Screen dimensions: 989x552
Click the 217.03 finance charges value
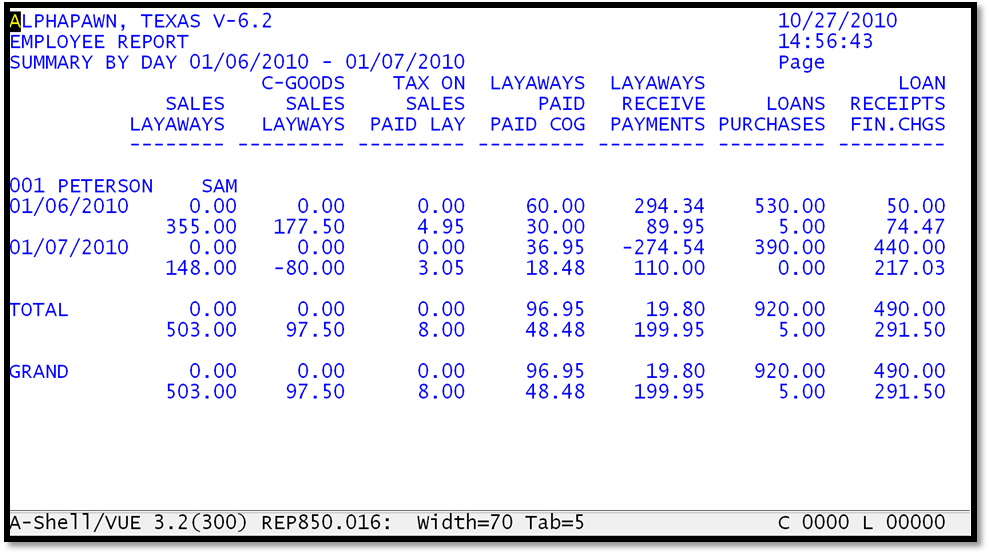[x=909, y=269]
